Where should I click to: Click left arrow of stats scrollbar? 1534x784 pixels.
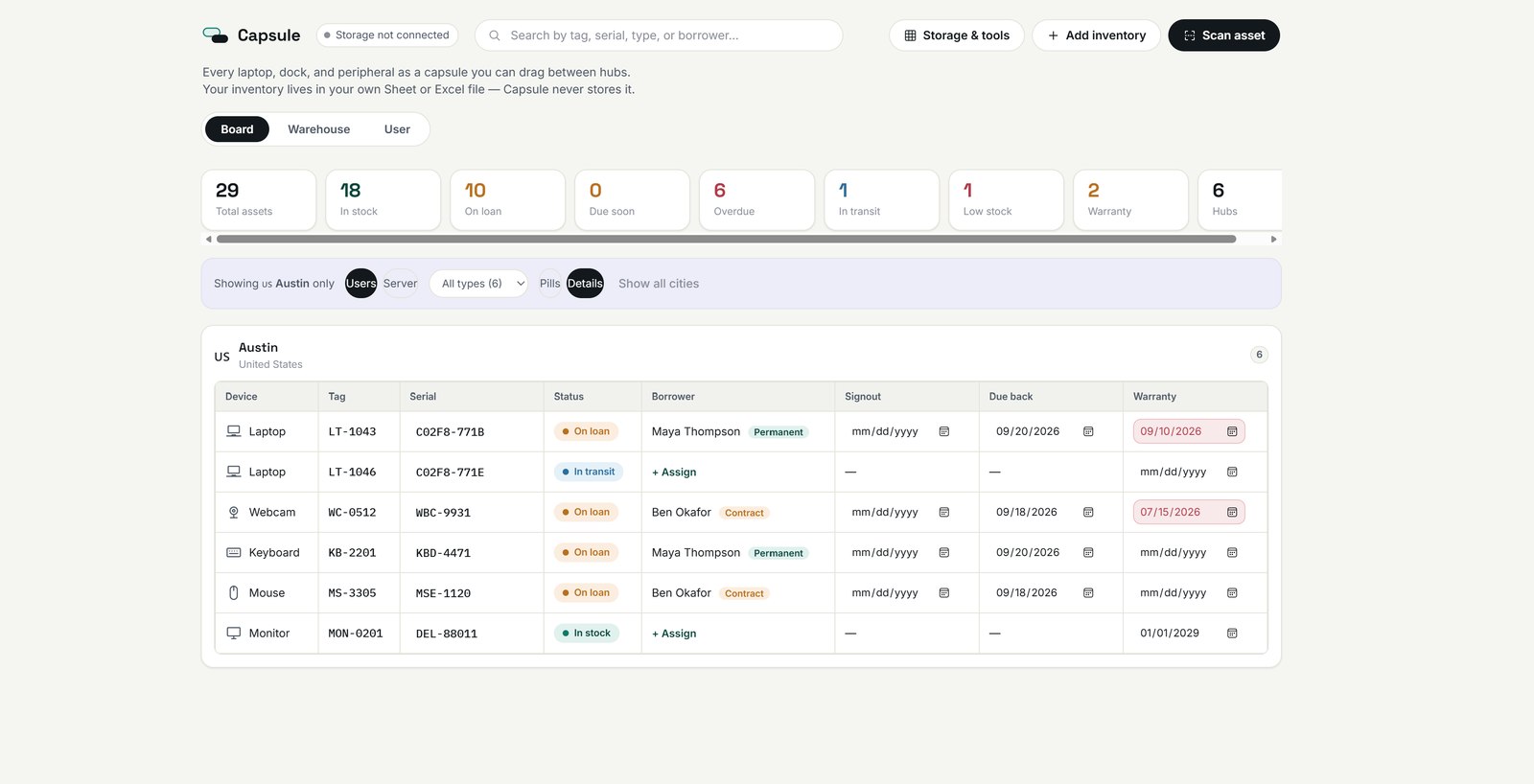tap(208, 239)
